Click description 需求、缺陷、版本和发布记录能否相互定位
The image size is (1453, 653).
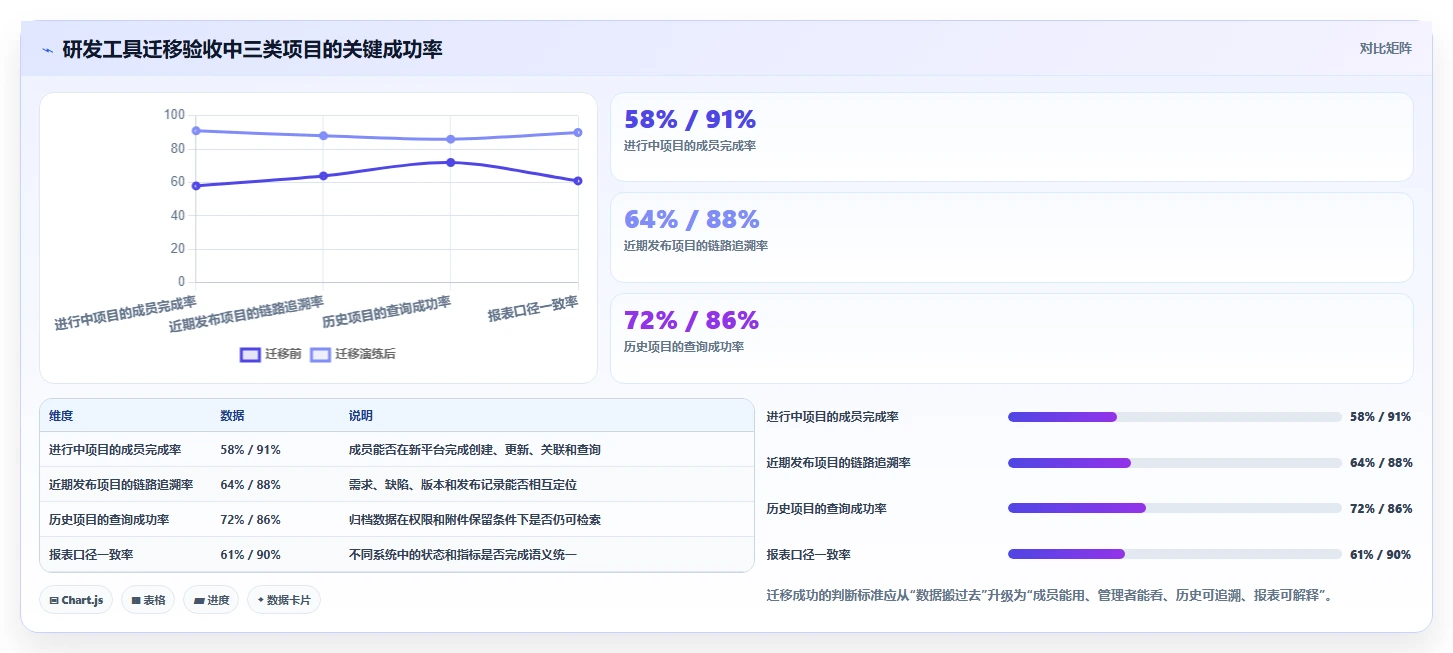463,485
